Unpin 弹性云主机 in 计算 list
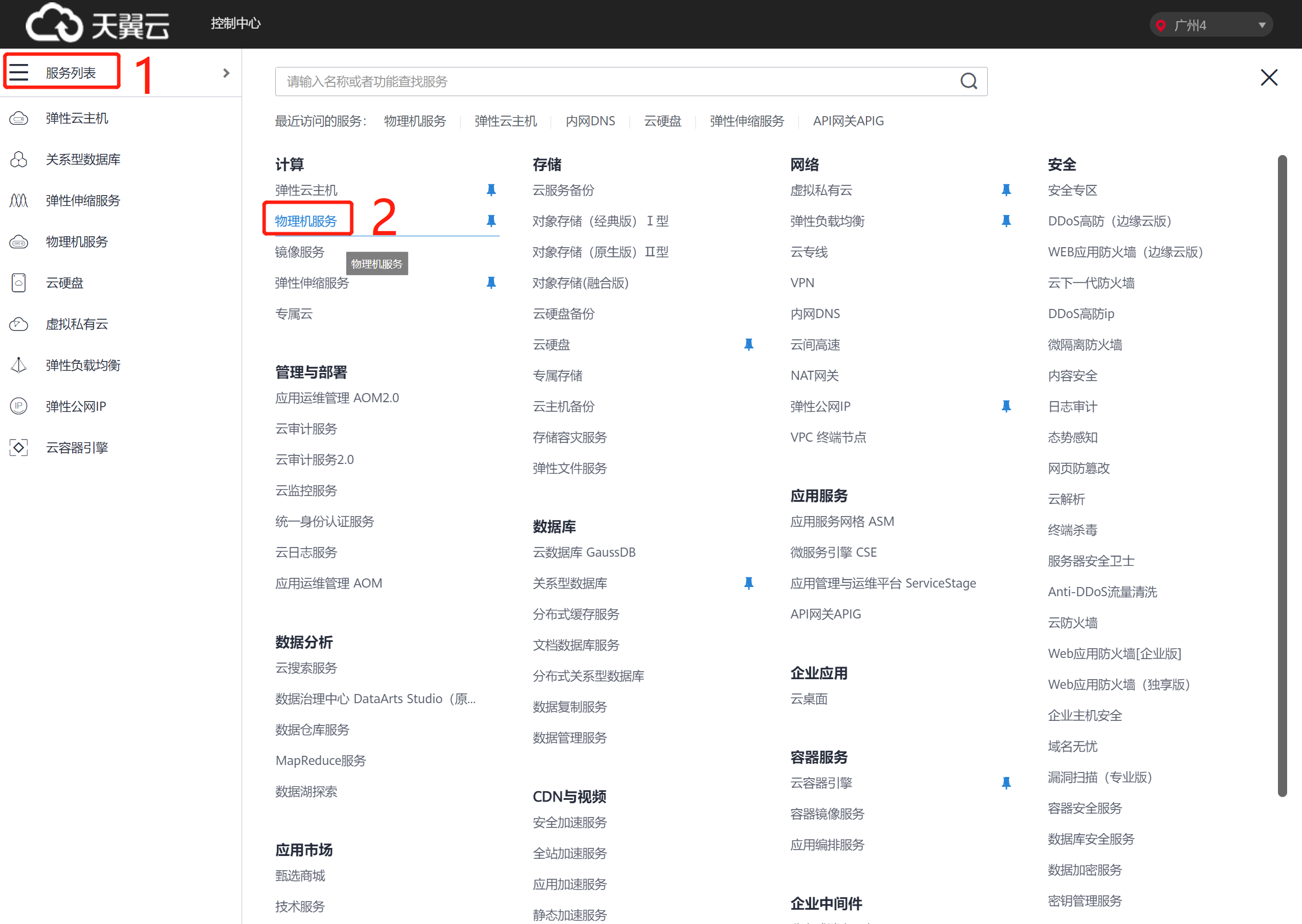This screenshot has height=924, width=1302. (x=491, y=190)
